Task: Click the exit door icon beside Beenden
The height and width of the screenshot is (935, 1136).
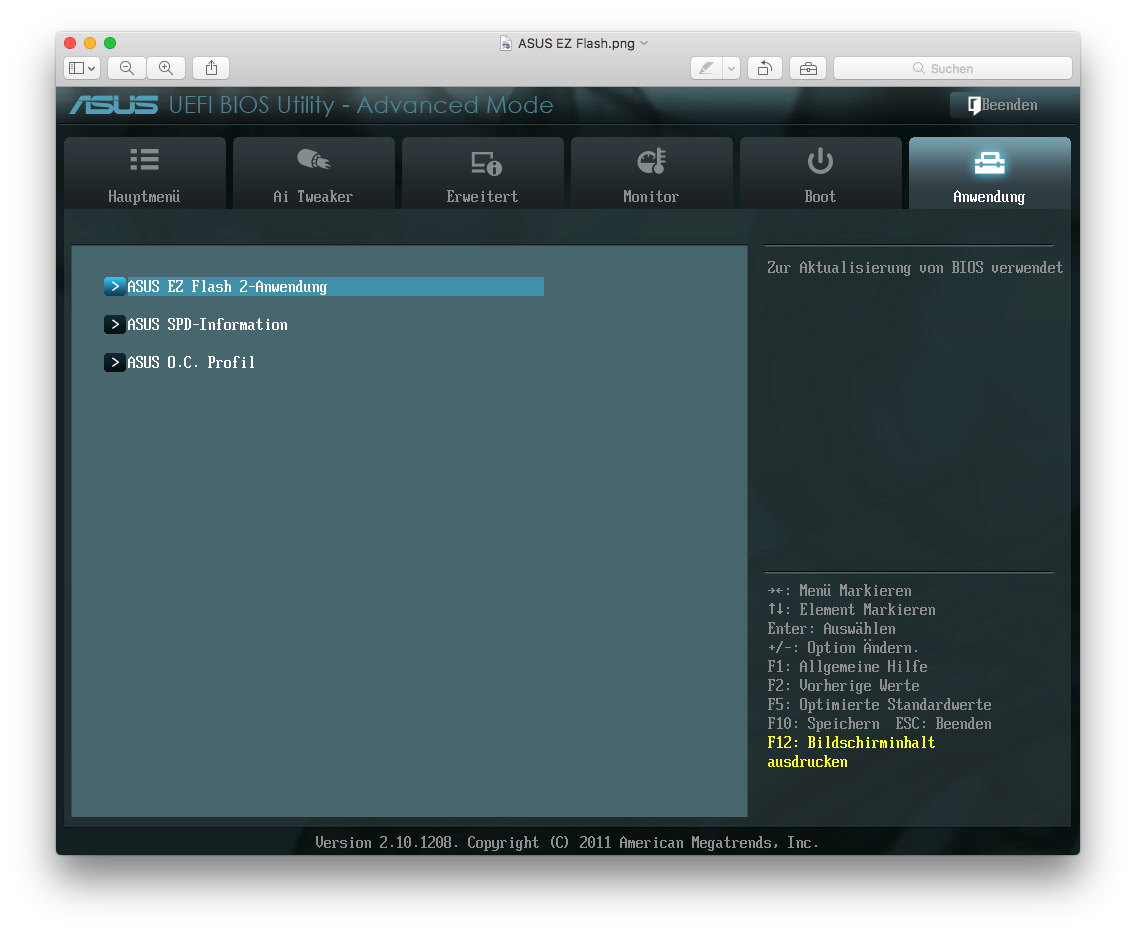Action: click(x=974, y=106)
